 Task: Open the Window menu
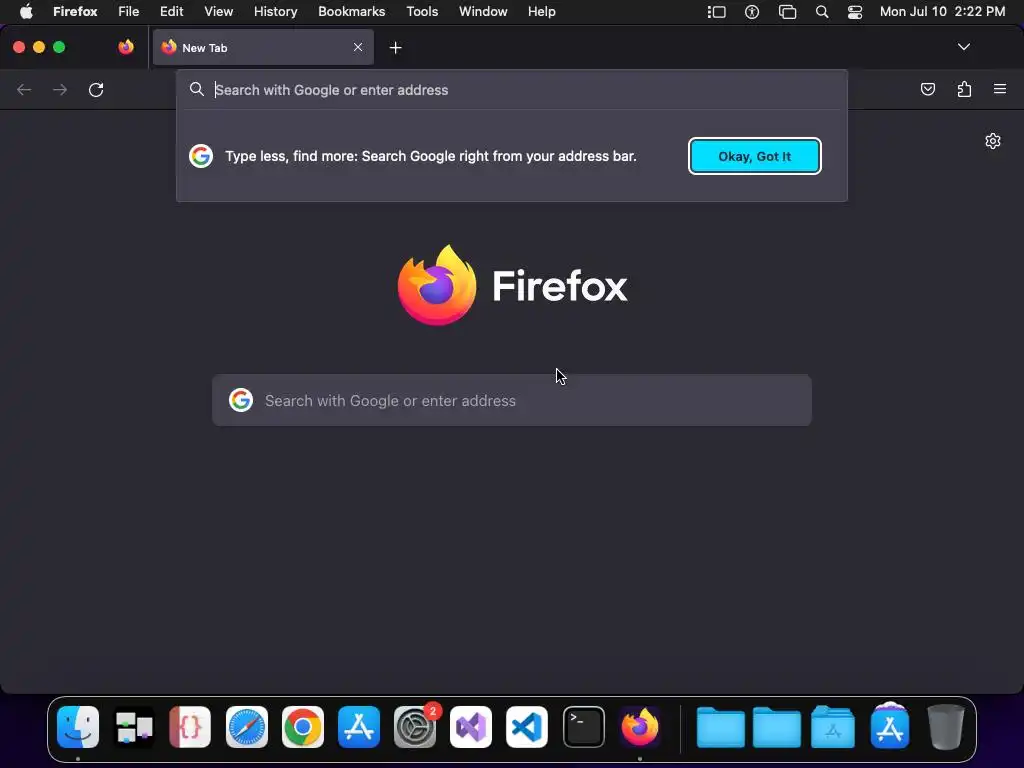coord(483,12)
